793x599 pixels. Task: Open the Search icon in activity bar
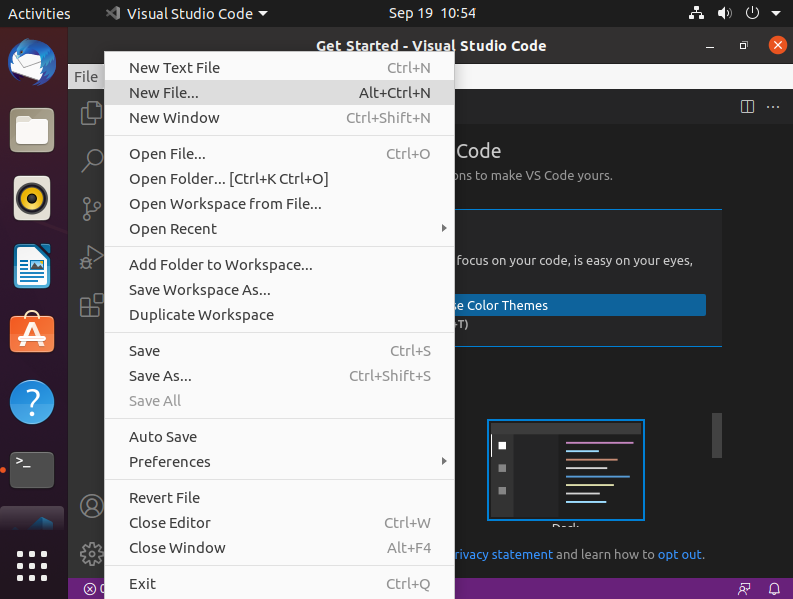pos(93,161)
